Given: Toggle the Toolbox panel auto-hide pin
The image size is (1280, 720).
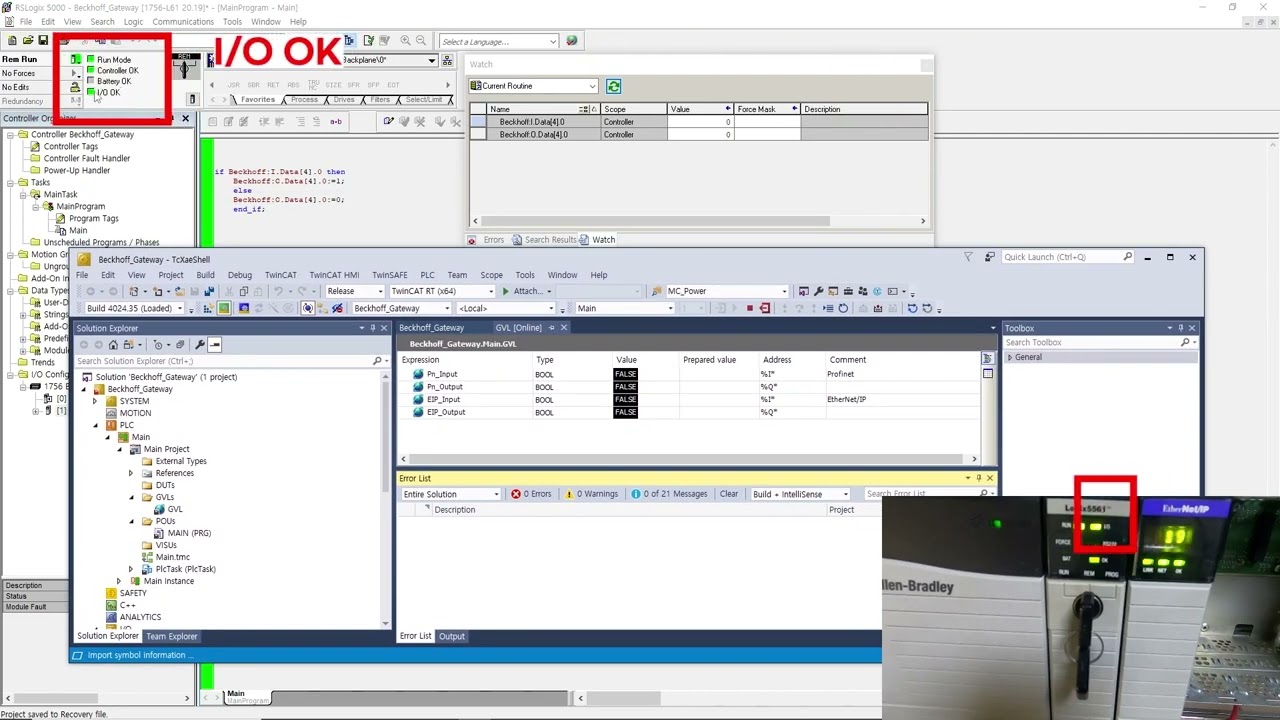Looking at the screenshot, I should (x=1180, y=328).
